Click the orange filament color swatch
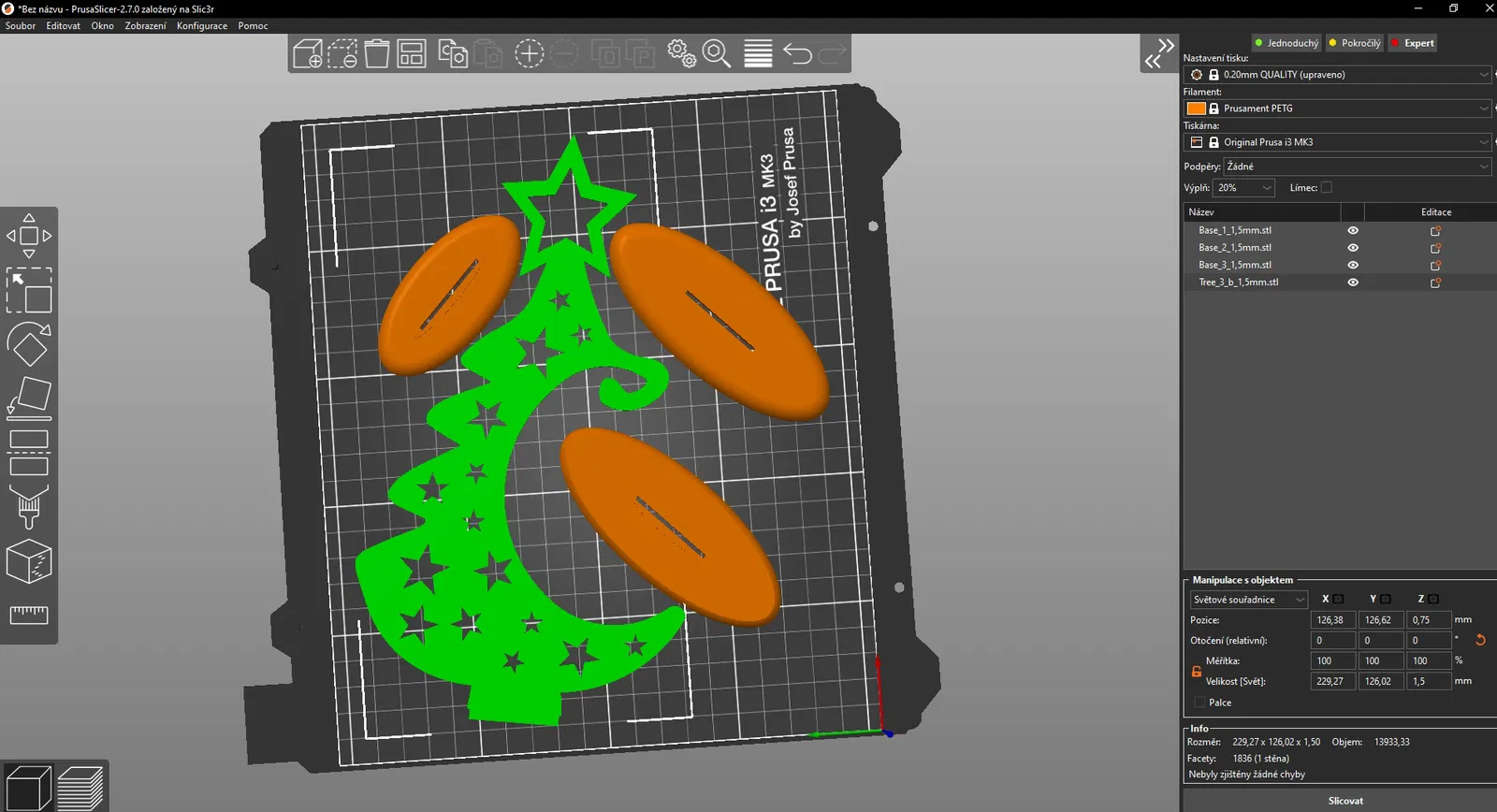This screenshot has width=1497, height=812. (1197, 109)
